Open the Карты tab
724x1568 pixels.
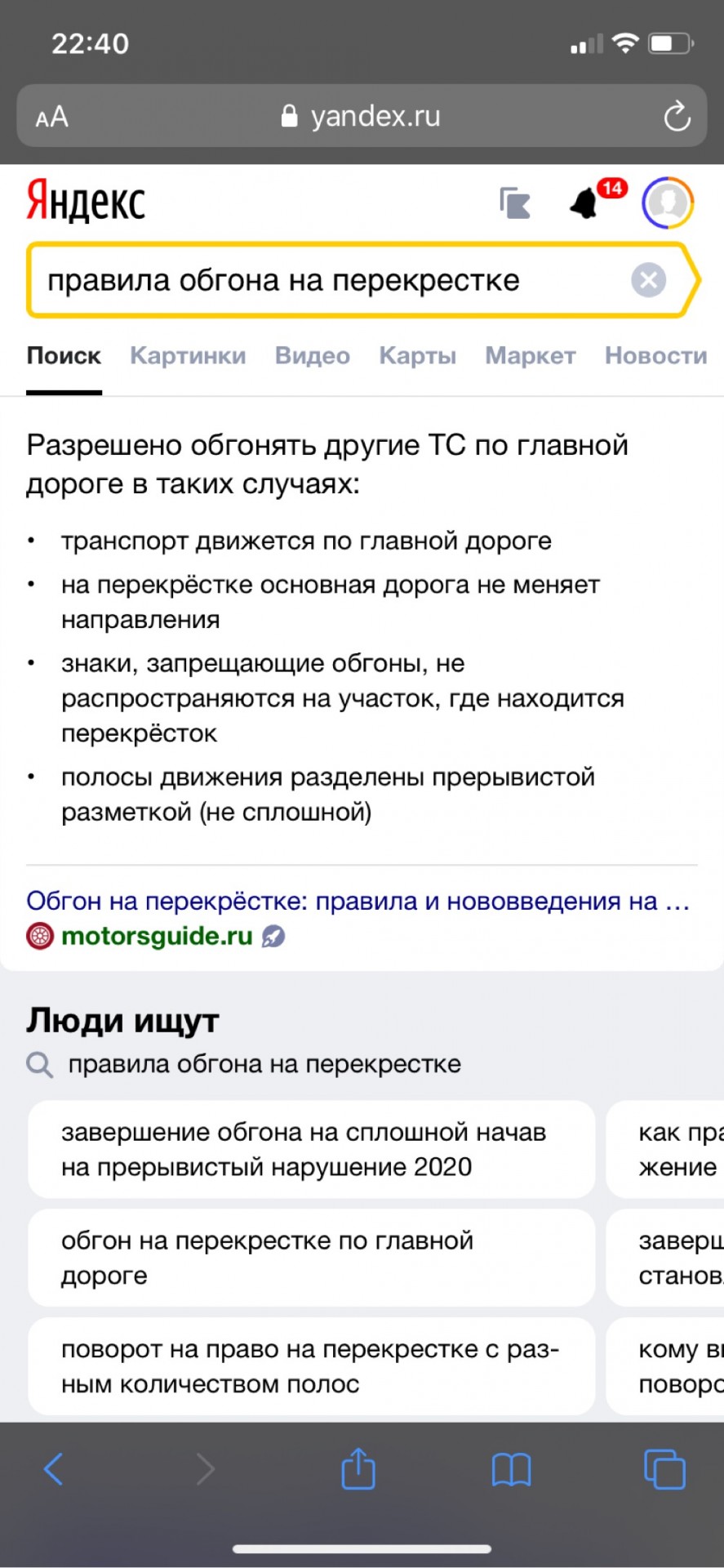[x=418, y=356]
